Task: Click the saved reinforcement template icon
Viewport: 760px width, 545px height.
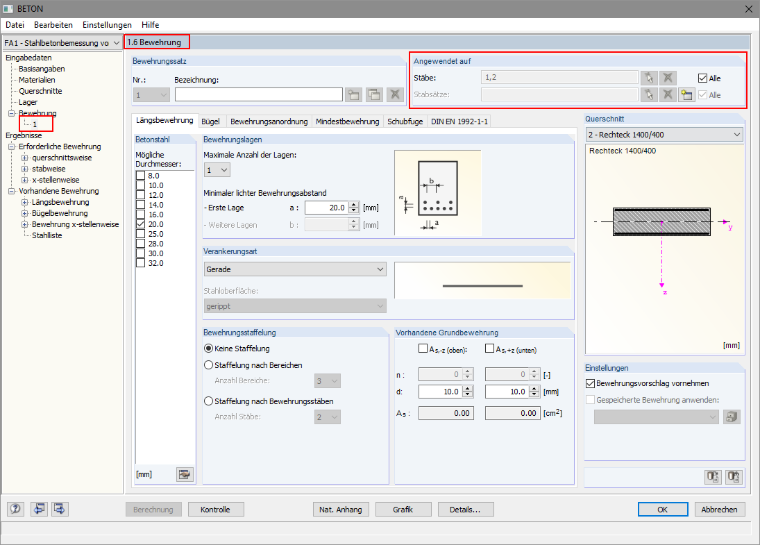Action: click(x=732, y=417)
